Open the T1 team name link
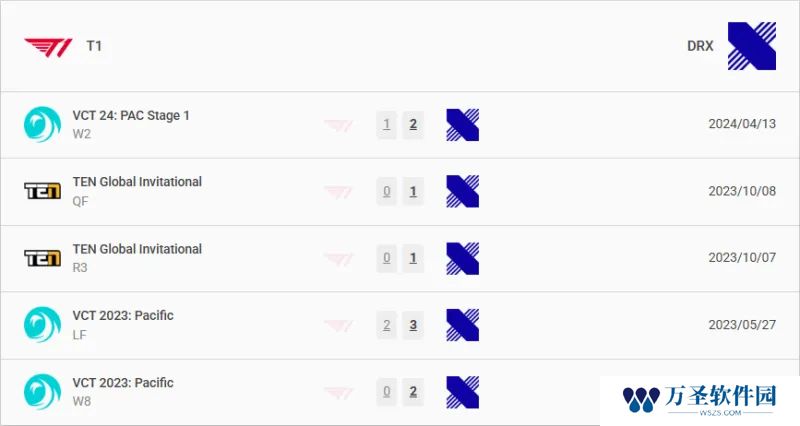Viewport: 800px width, 426px height. coord(94,46)
